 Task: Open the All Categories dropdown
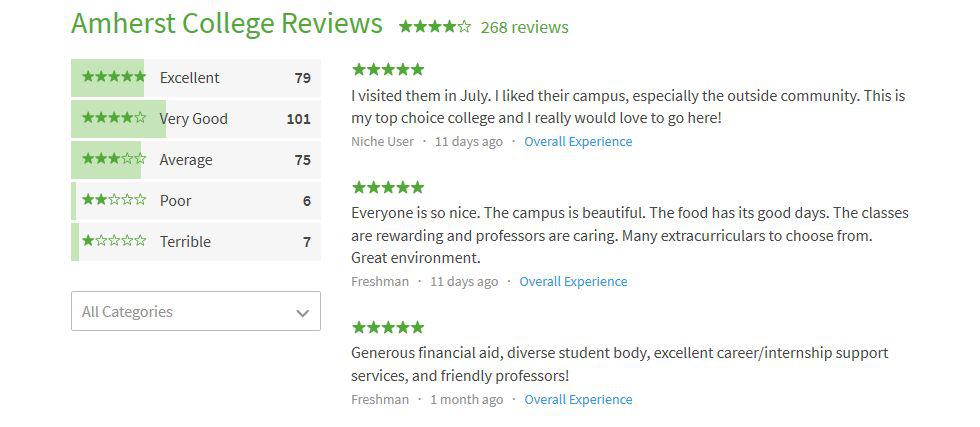[195, 311]
